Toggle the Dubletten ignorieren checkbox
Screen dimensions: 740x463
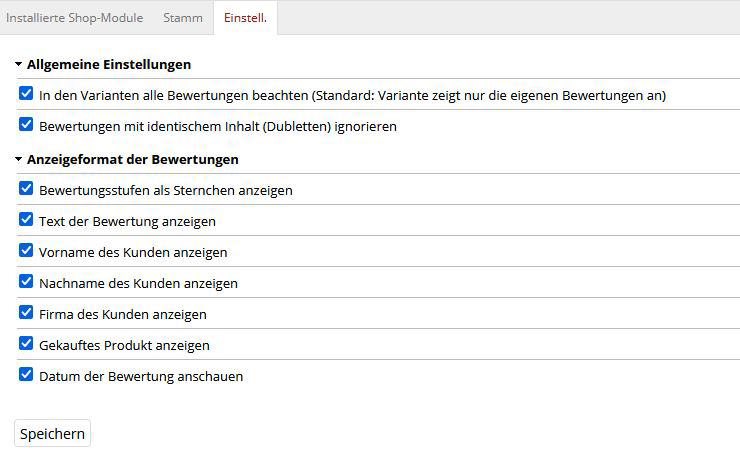26,126
